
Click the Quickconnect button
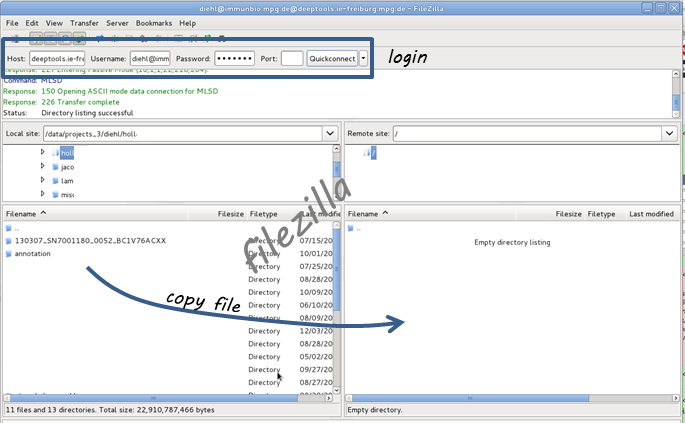[x=332, y=59]
